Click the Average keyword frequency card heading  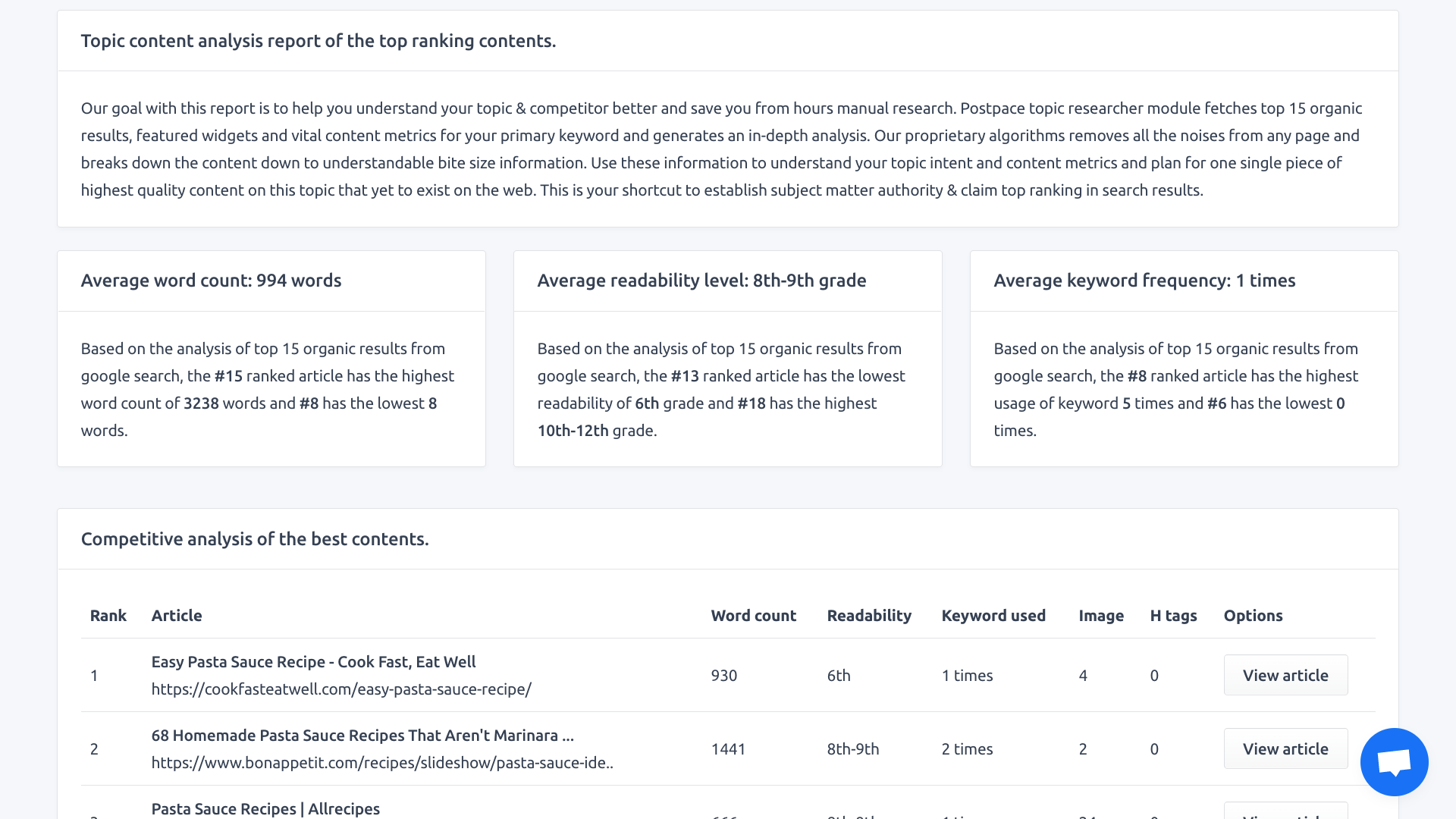tap(1144, 281)
